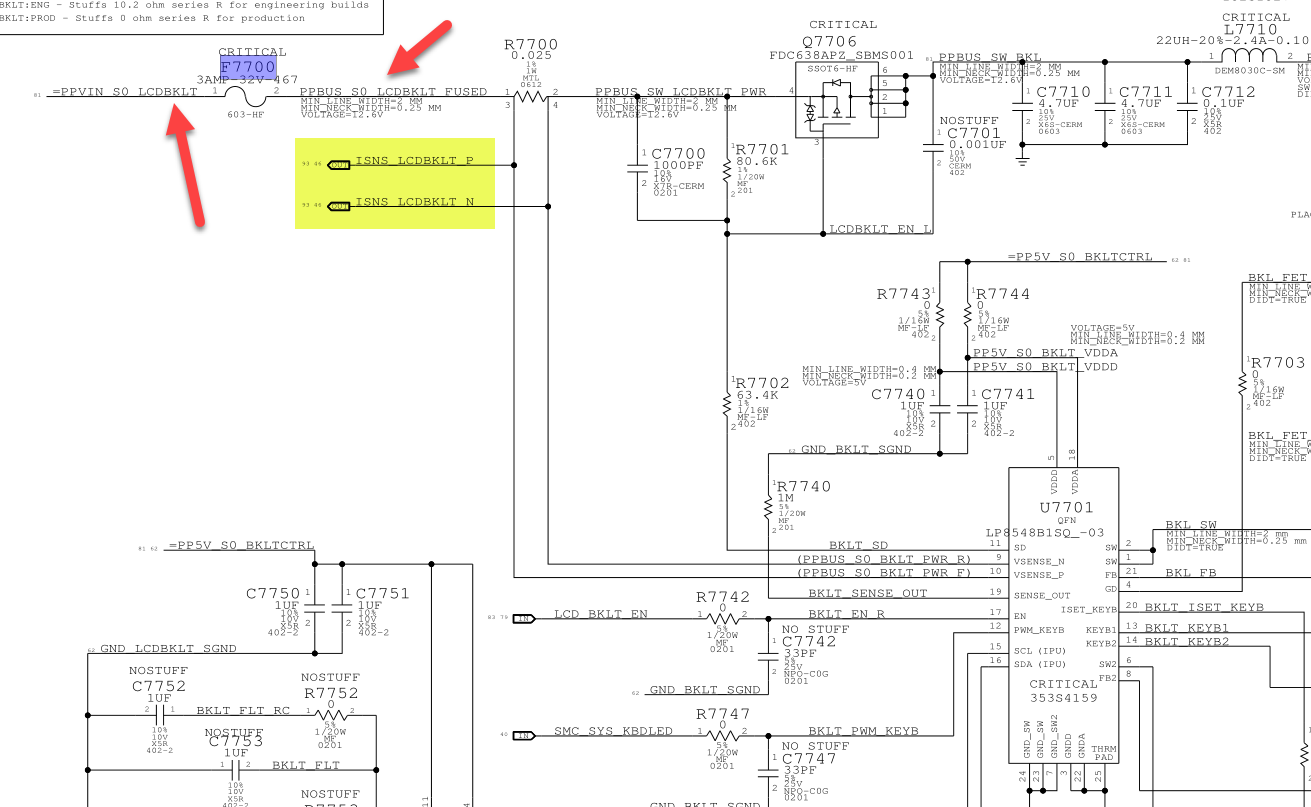
Task: Click the R7744 designator text
Action: point(1002,294)
